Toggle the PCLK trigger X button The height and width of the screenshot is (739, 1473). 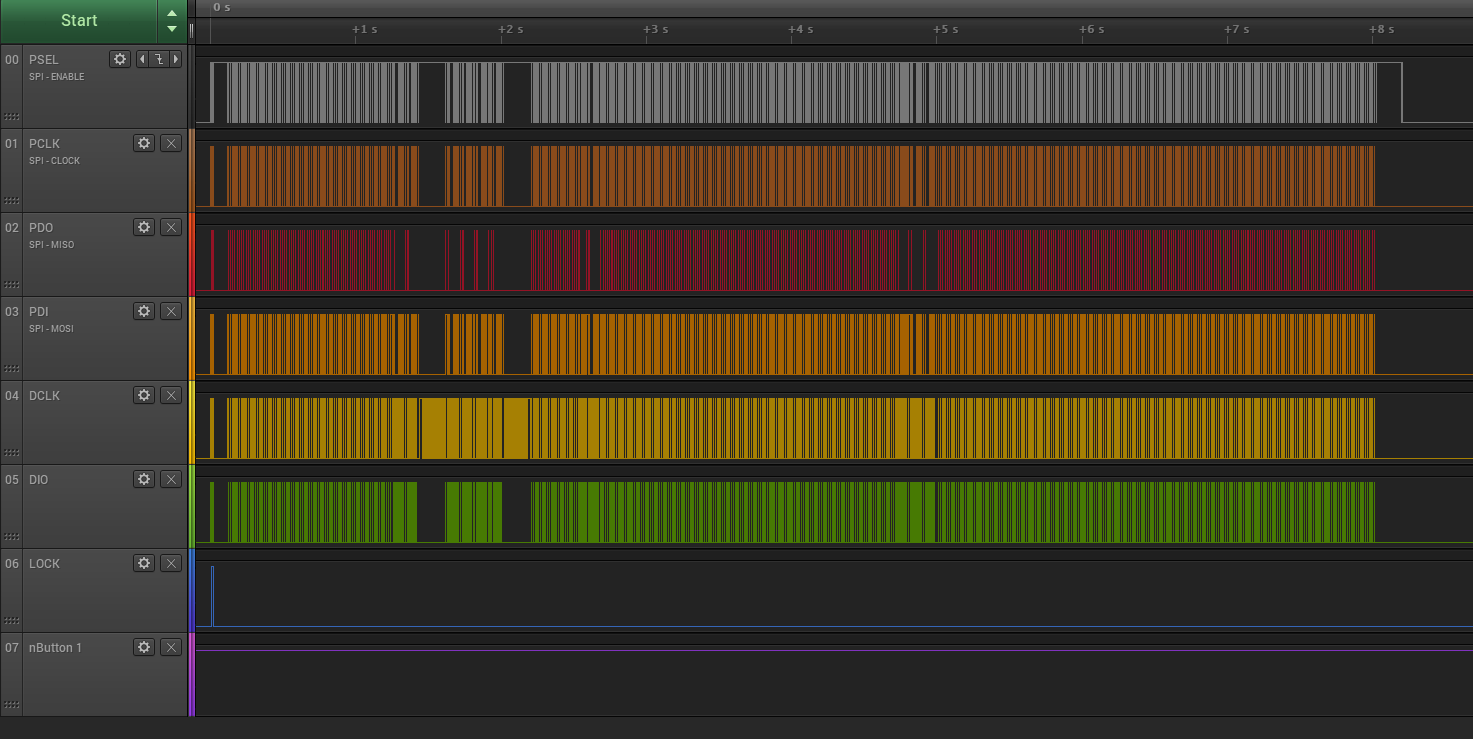[171, 143]
